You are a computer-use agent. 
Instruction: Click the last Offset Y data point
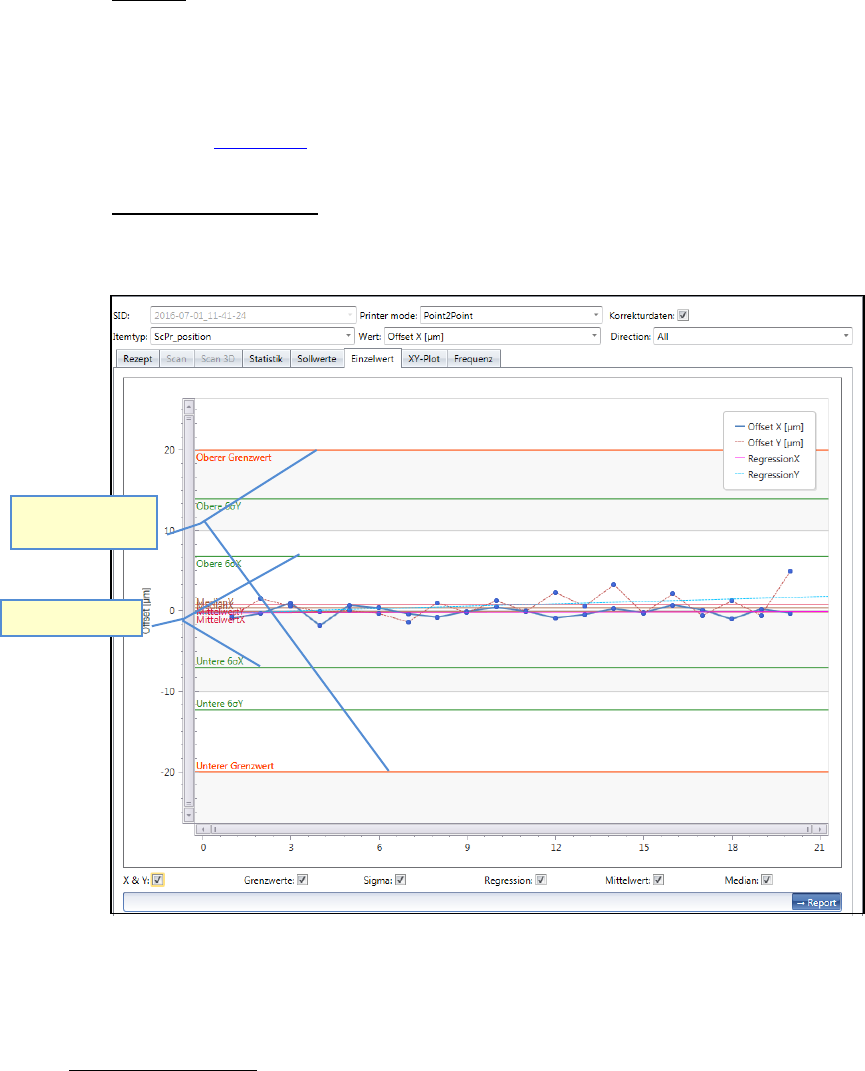[791, 571]
